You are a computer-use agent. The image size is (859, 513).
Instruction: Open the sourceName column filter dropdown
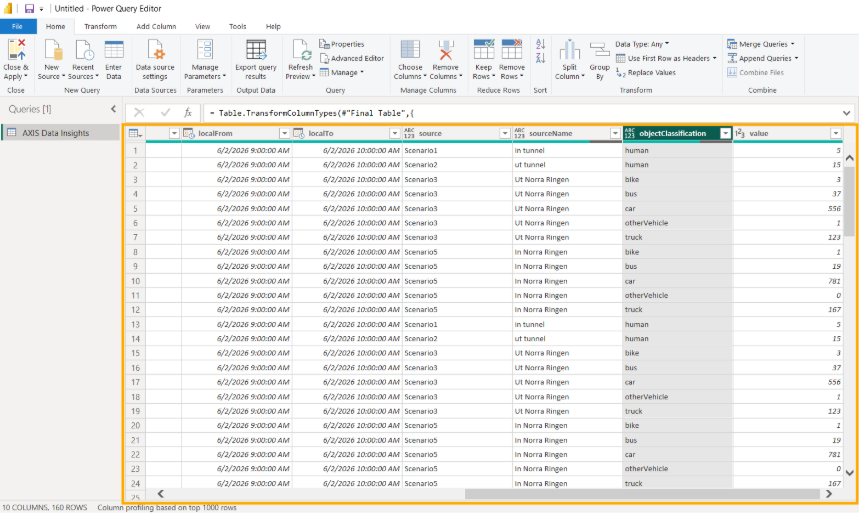click(615, 133)
